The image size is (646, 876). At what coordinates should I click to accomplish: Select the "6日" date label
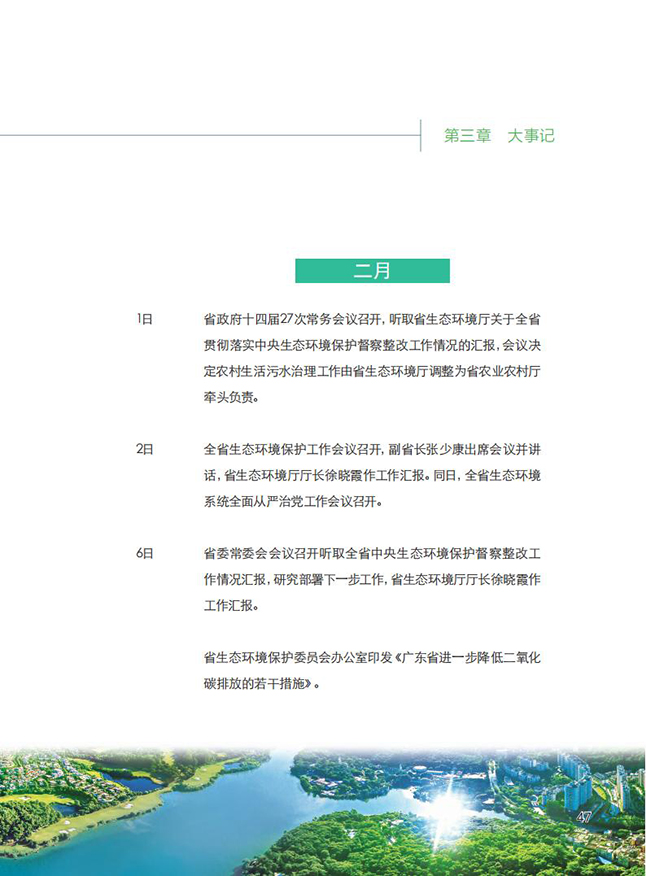145,553
